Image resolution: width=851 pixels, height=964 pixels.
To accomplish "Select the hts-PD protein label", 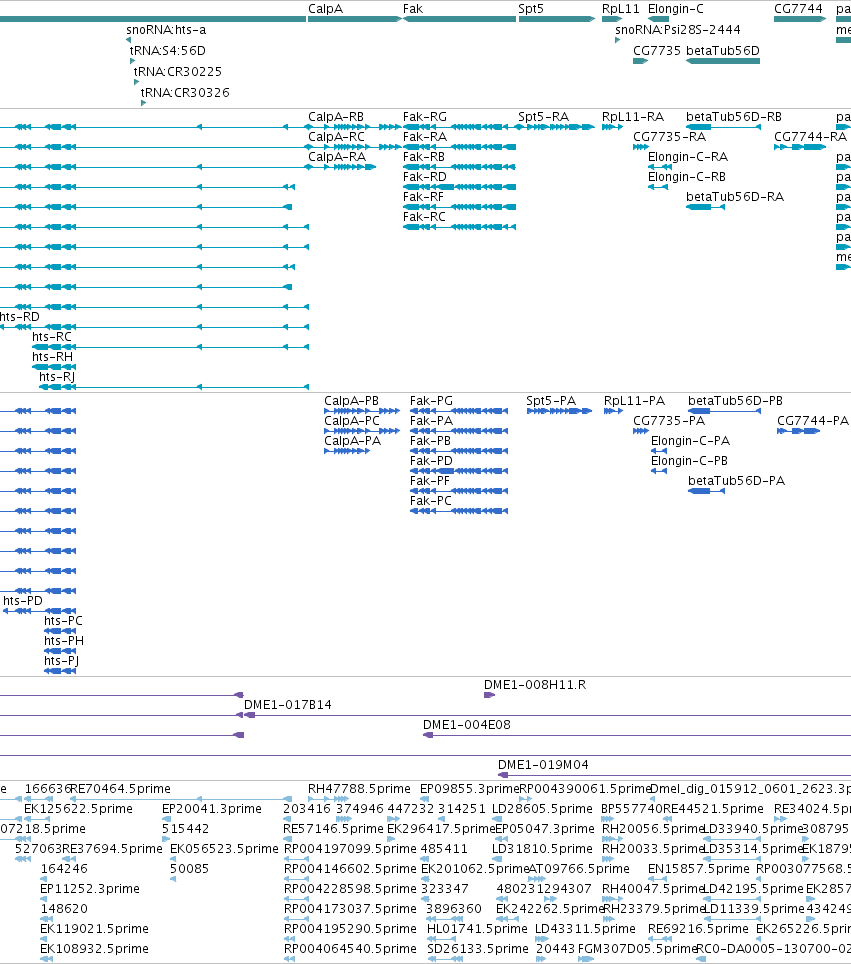I will 23,601.
